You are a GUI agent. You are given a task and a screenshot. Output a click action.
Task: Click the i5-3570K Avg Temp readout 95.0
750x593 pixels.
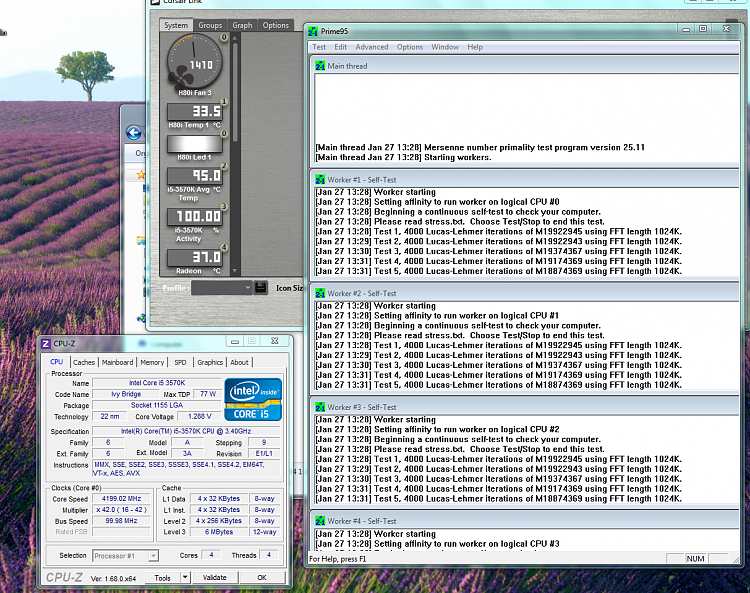pyautogui.click(x=195, y=176)
